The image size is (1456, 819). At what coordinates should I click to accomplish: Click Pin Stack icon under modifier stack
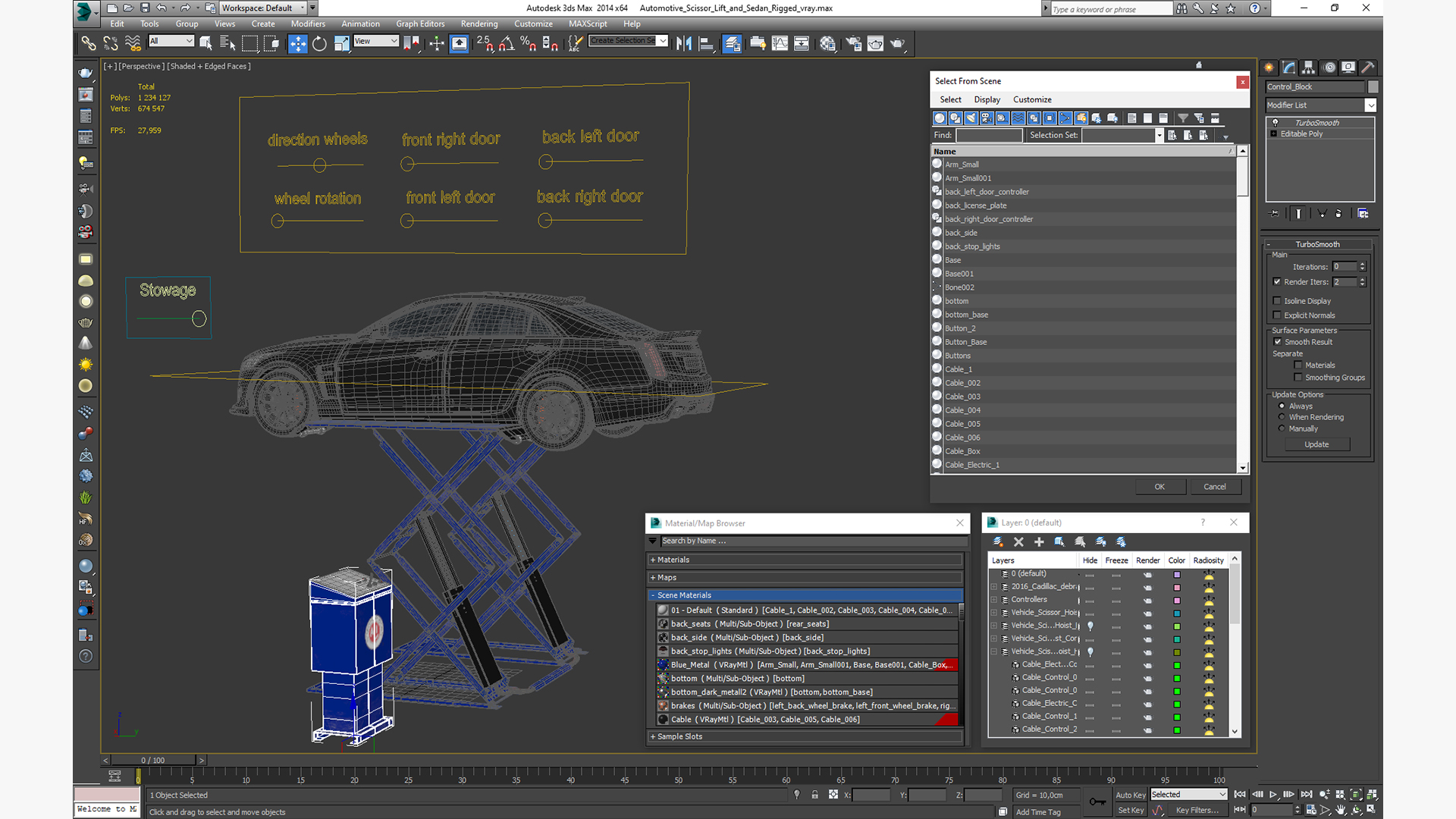click(x=1275, y=214)
